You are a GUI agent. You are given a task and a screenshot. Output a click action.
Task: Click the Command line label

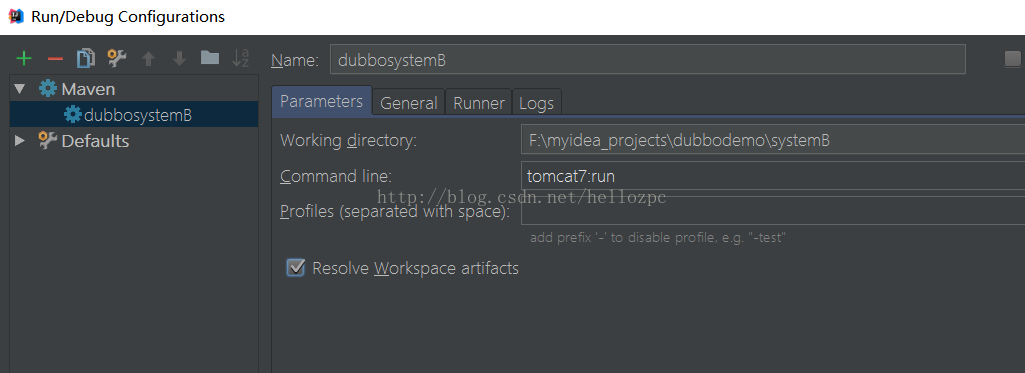pos(335,176)
